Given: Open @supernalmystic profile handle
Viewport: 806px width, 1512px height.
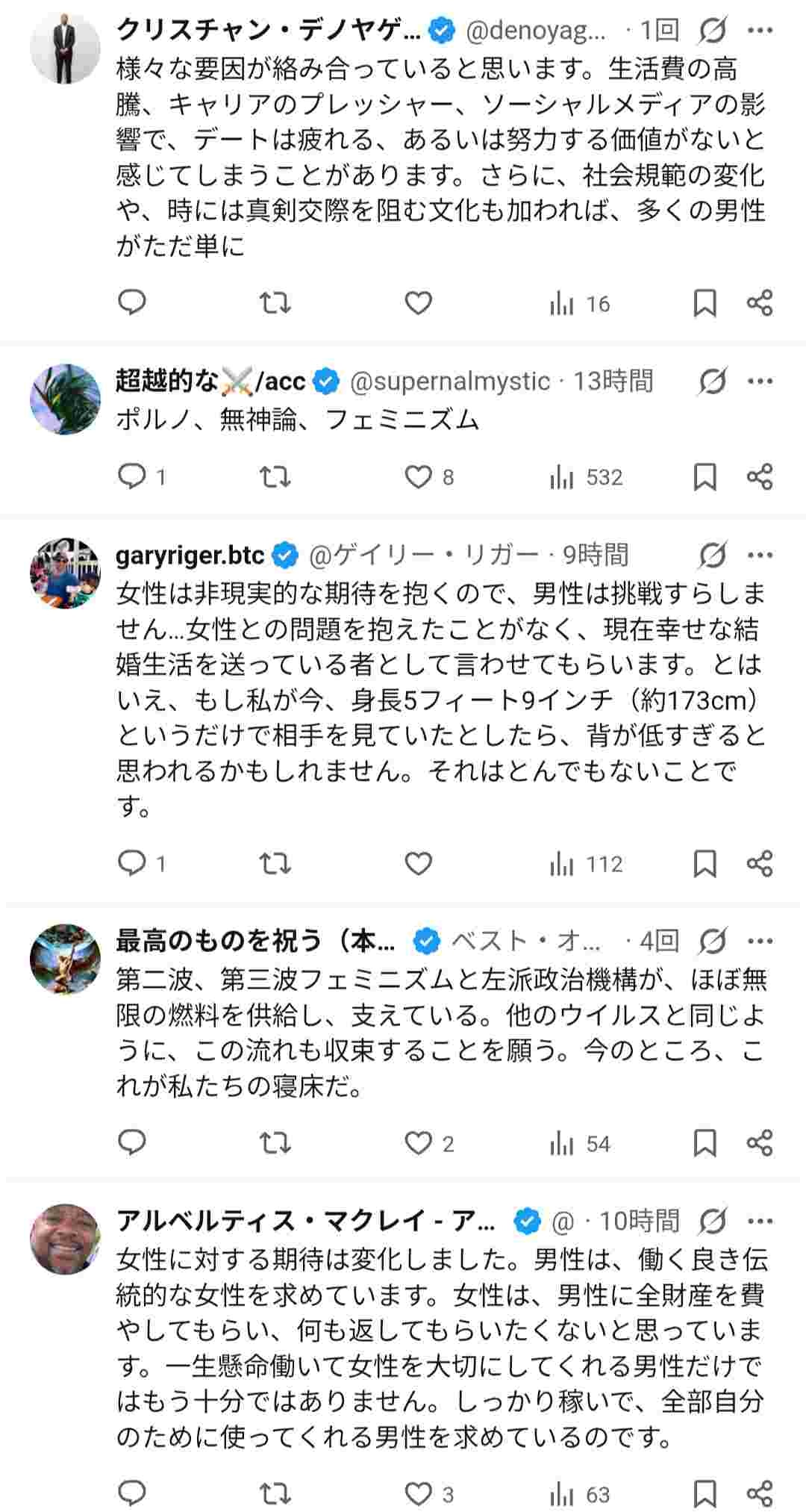Looking at the screenshot, I should pyautogui.click(x=449, y=382).
